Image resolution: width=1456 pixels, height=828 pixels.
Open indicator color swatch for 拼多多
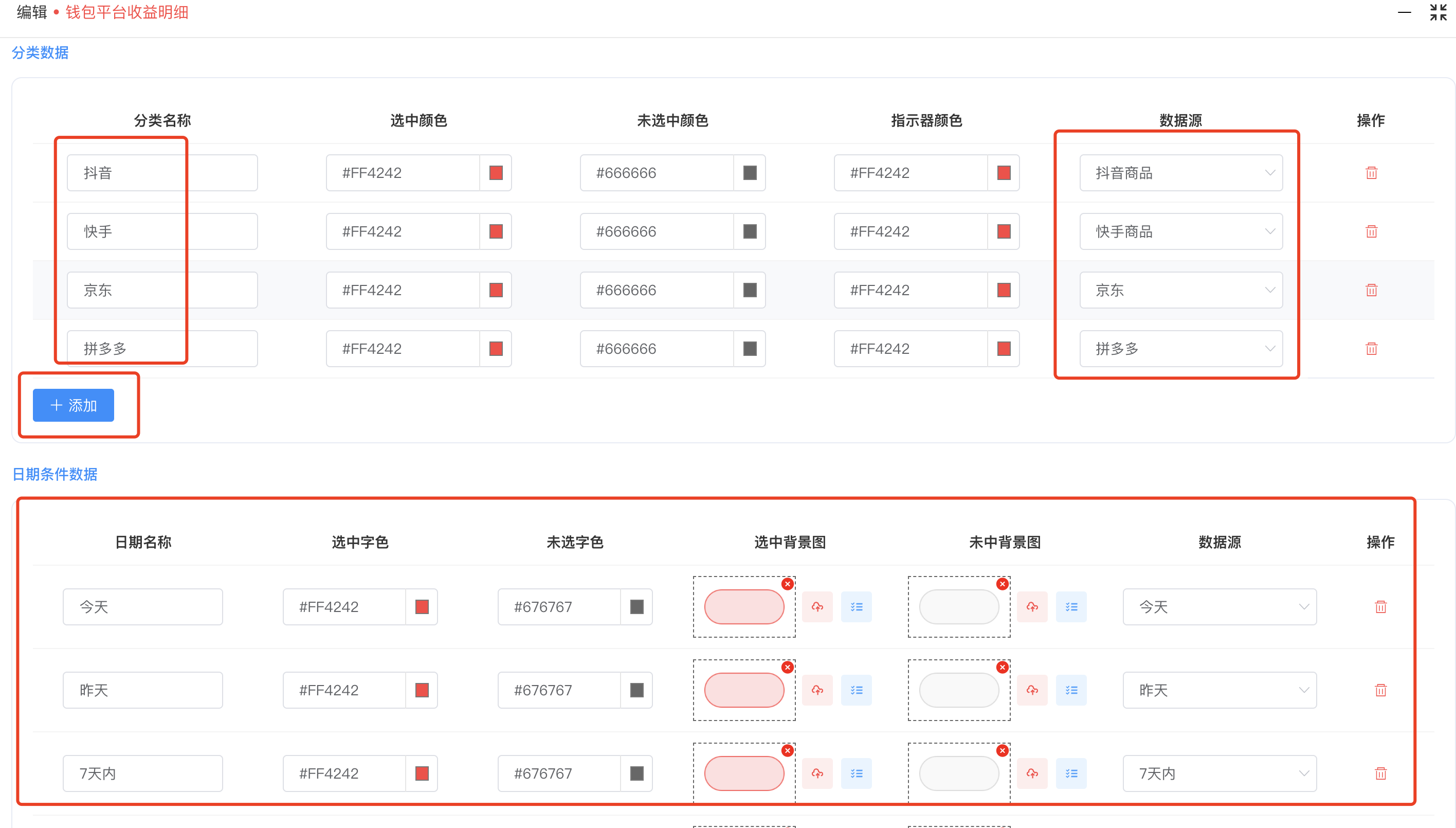pyautogui.click(x=1004, y=349)
